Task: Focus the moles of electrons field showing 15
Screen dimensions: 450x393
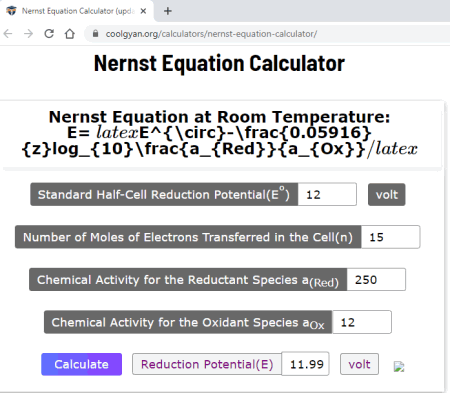Action: tap(390, 237)
